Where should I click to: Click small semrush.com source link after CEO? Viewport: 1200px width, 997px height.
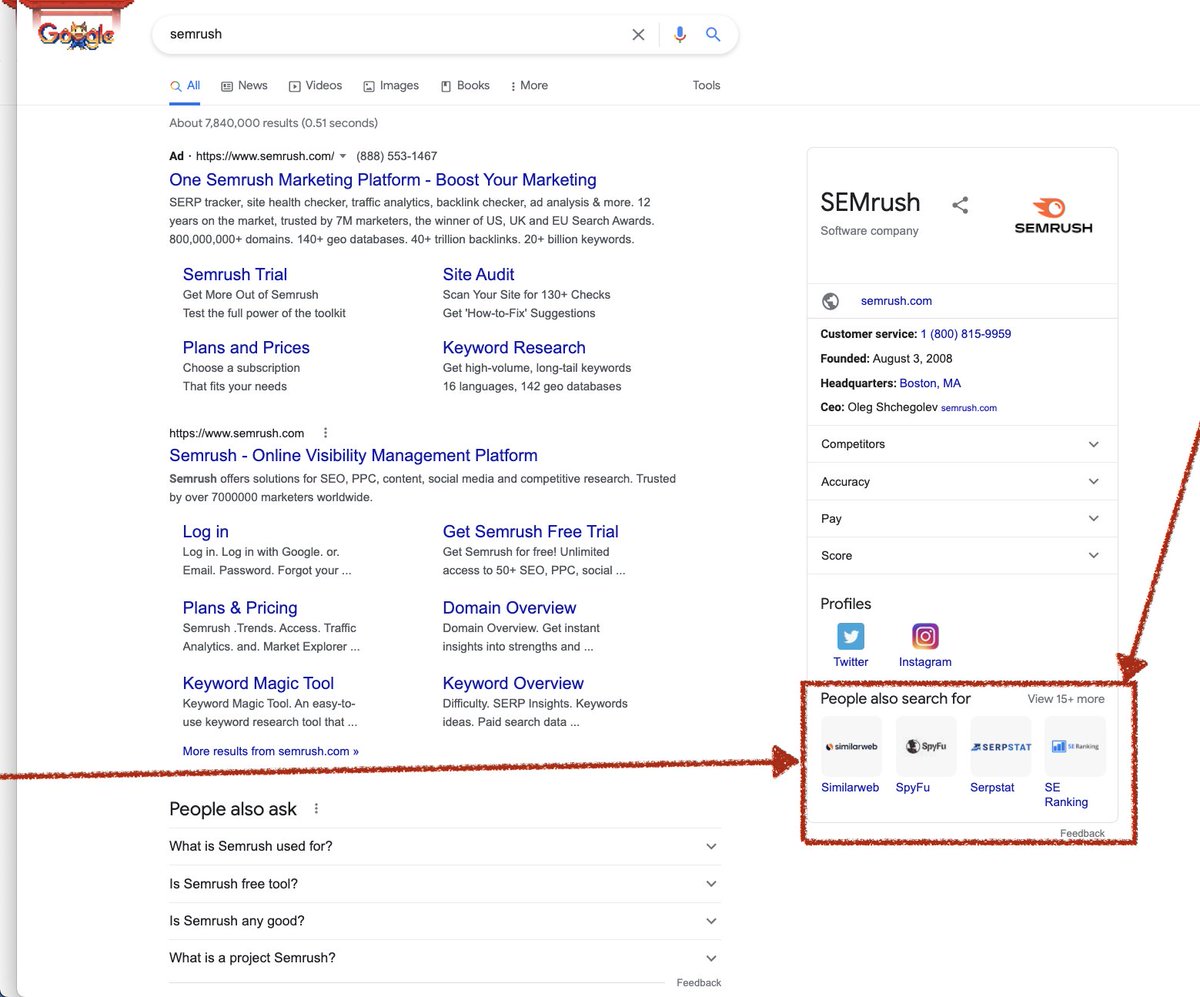[x=969, y=408]
